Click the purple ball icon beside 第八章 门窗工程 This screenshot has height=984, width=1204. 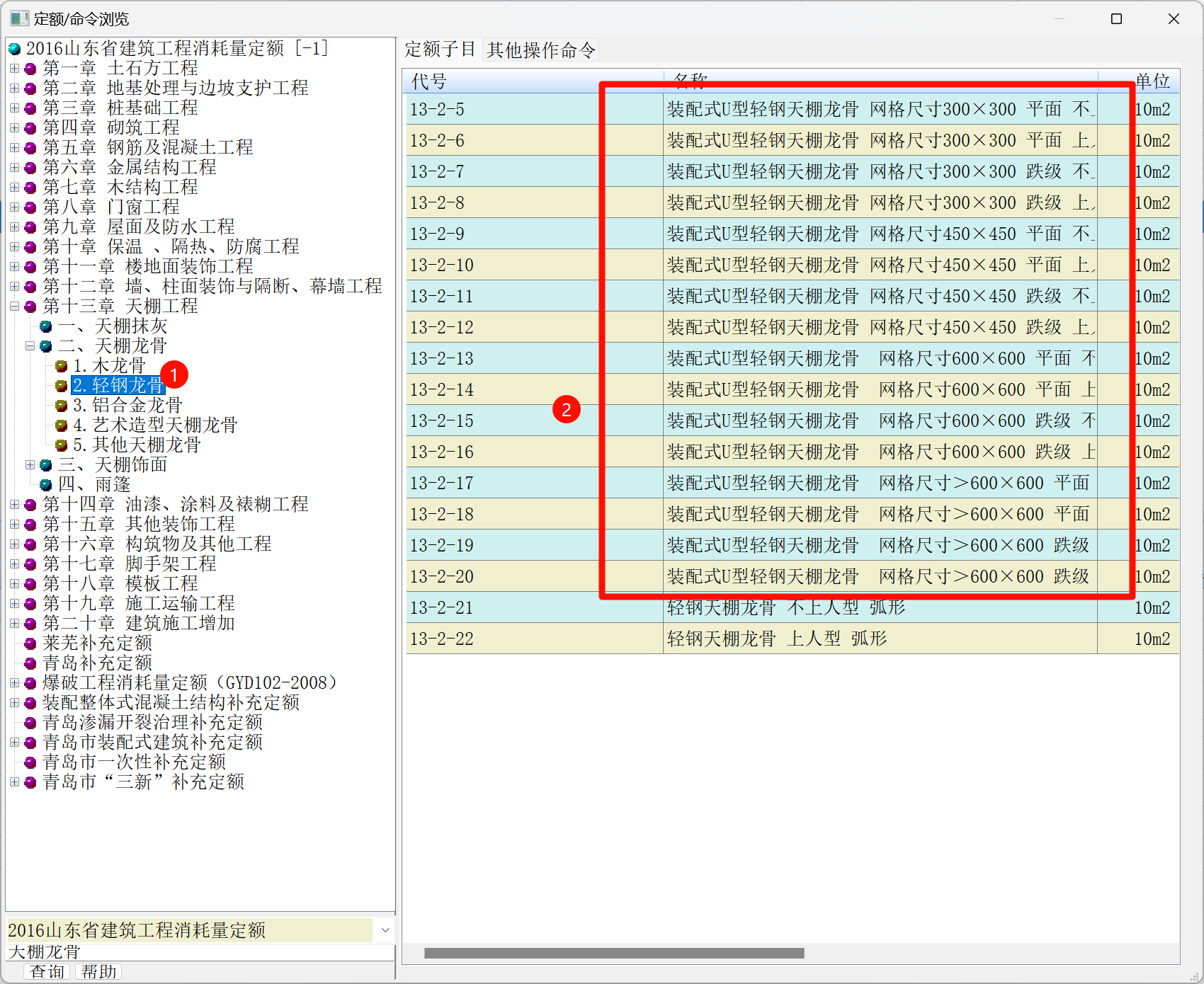(30, 207)
